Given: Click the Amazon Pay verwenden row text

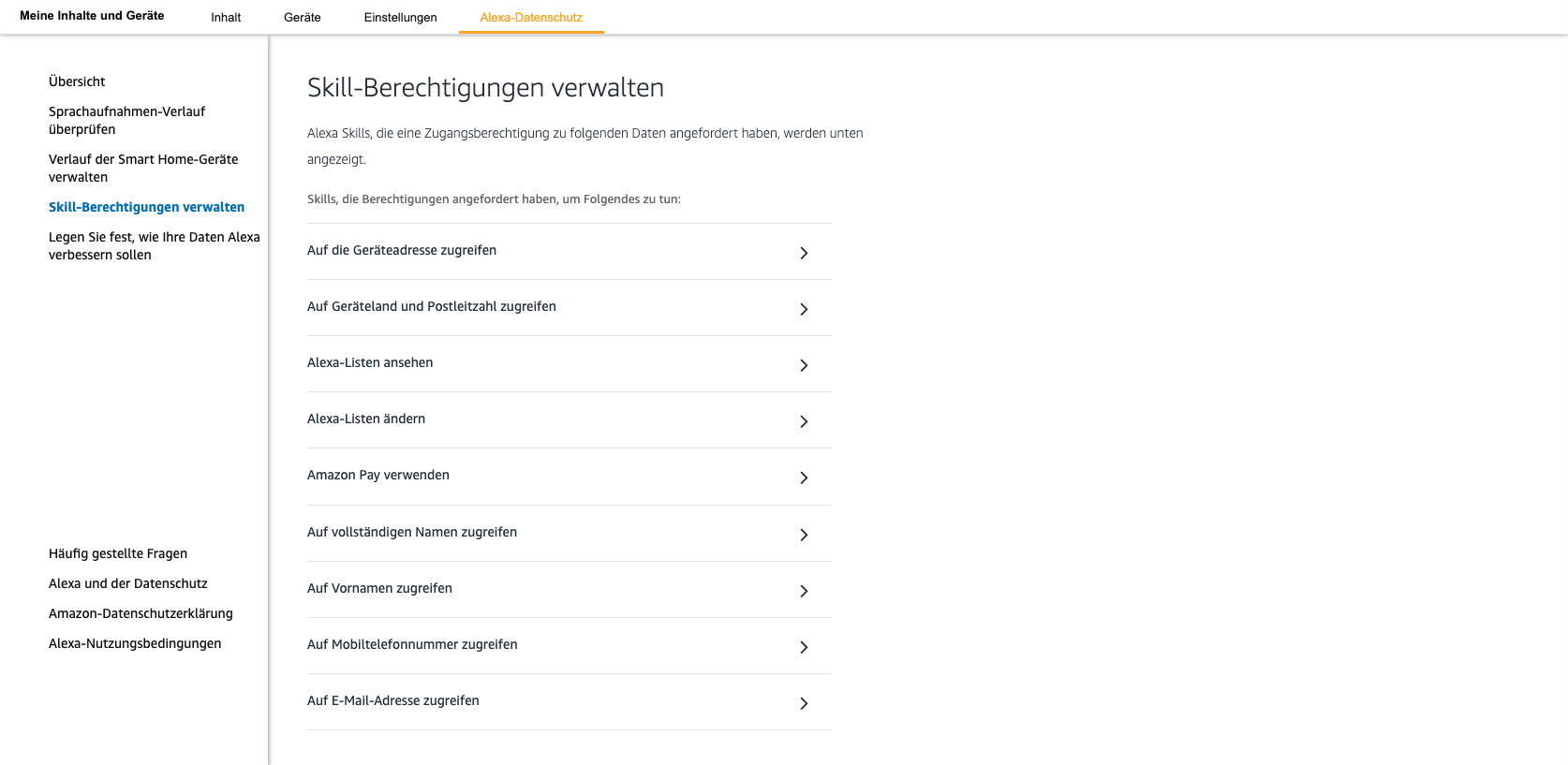Looking at the screenshot, I should tap(378, 475).
